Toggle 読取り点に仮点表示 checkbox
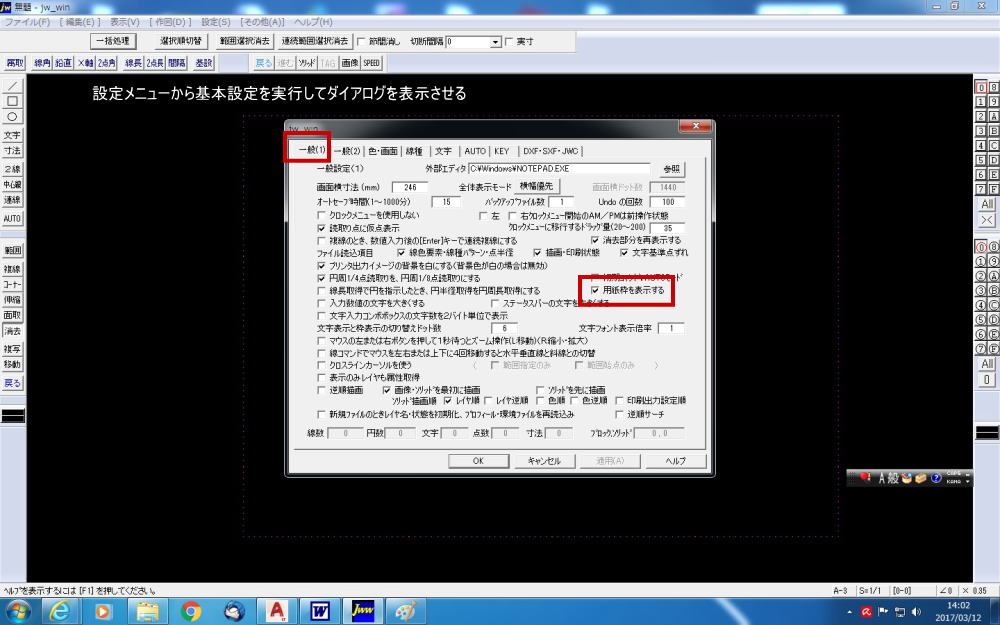Screen dimensions: 1000x625 [321, 228]
